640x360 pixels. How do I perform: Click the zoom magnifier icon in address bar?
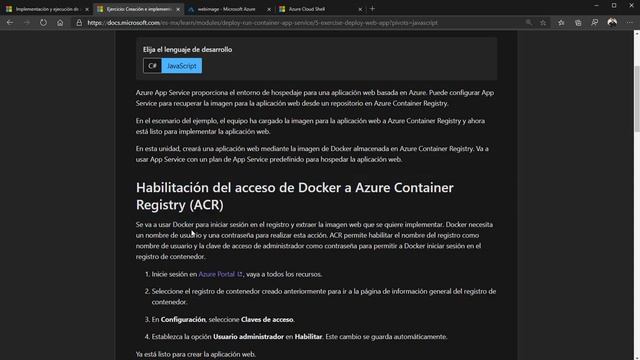click(529, 23)
